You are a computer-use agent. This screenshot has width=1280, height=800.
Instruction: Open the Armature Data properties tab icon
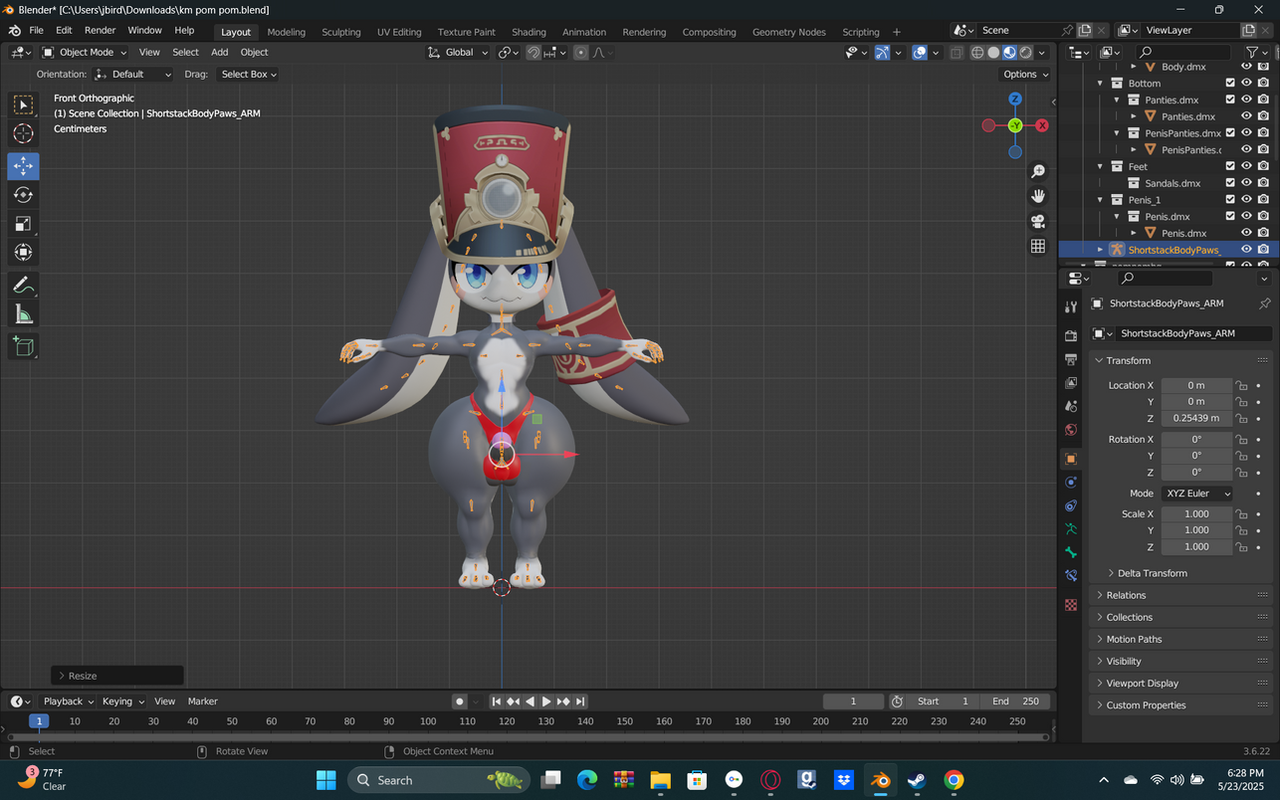tap(1071, 529)
